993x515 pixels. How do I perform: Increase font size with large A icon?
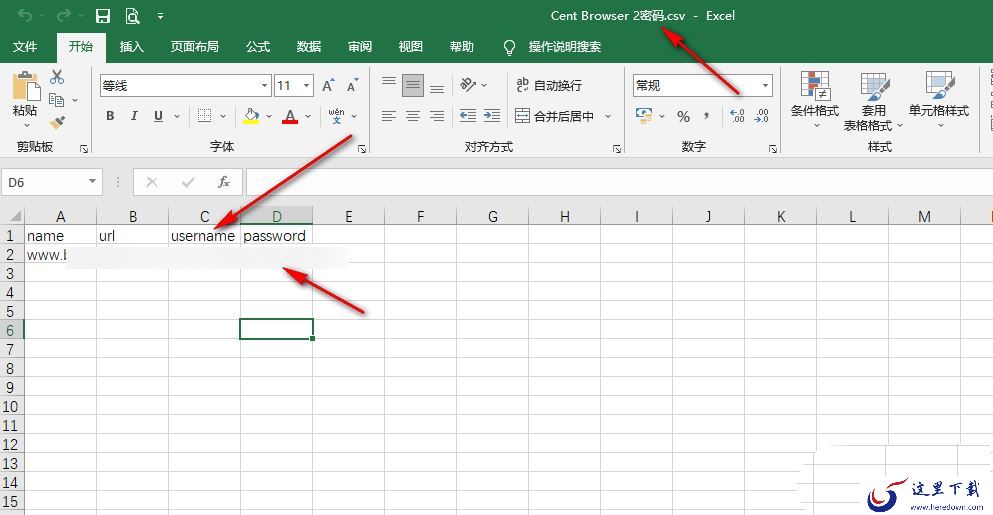(328, 86)
